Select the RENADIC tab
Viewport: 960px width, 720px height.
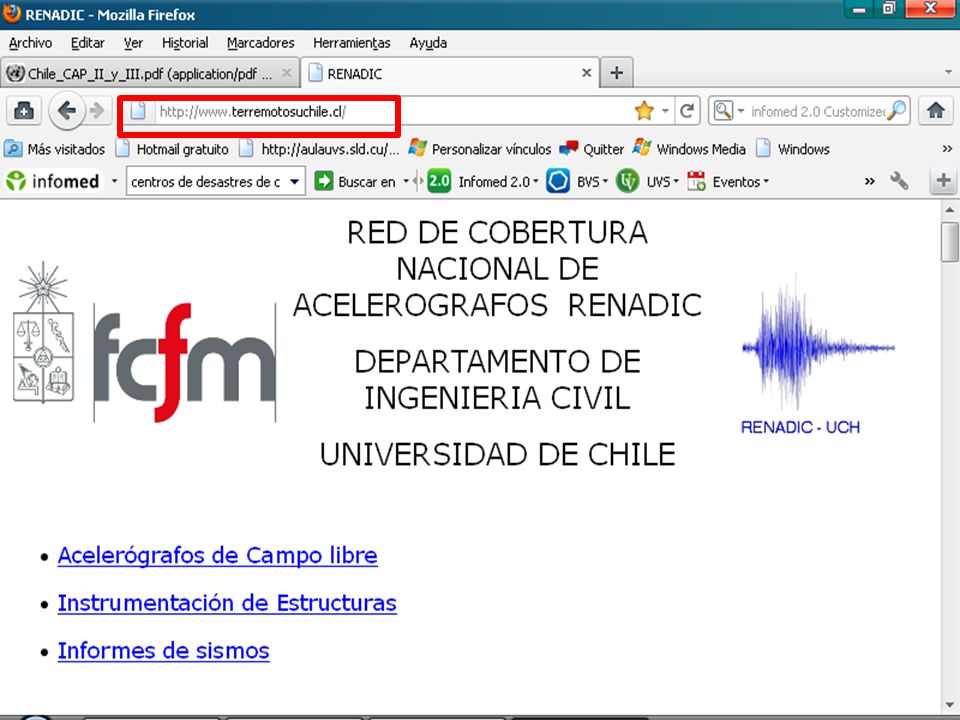pos(449,73)
